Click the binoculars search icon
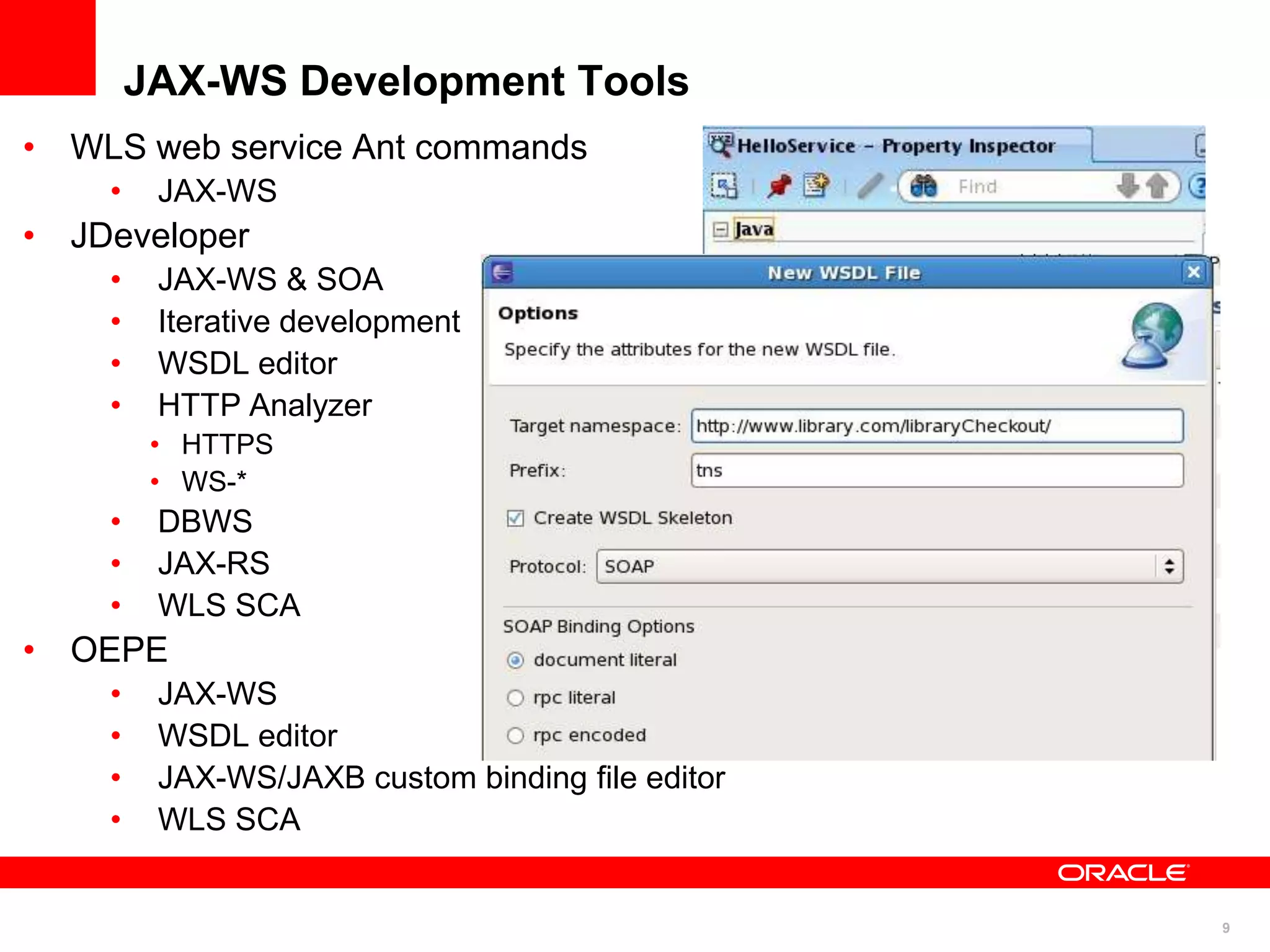 coord(923,186)
